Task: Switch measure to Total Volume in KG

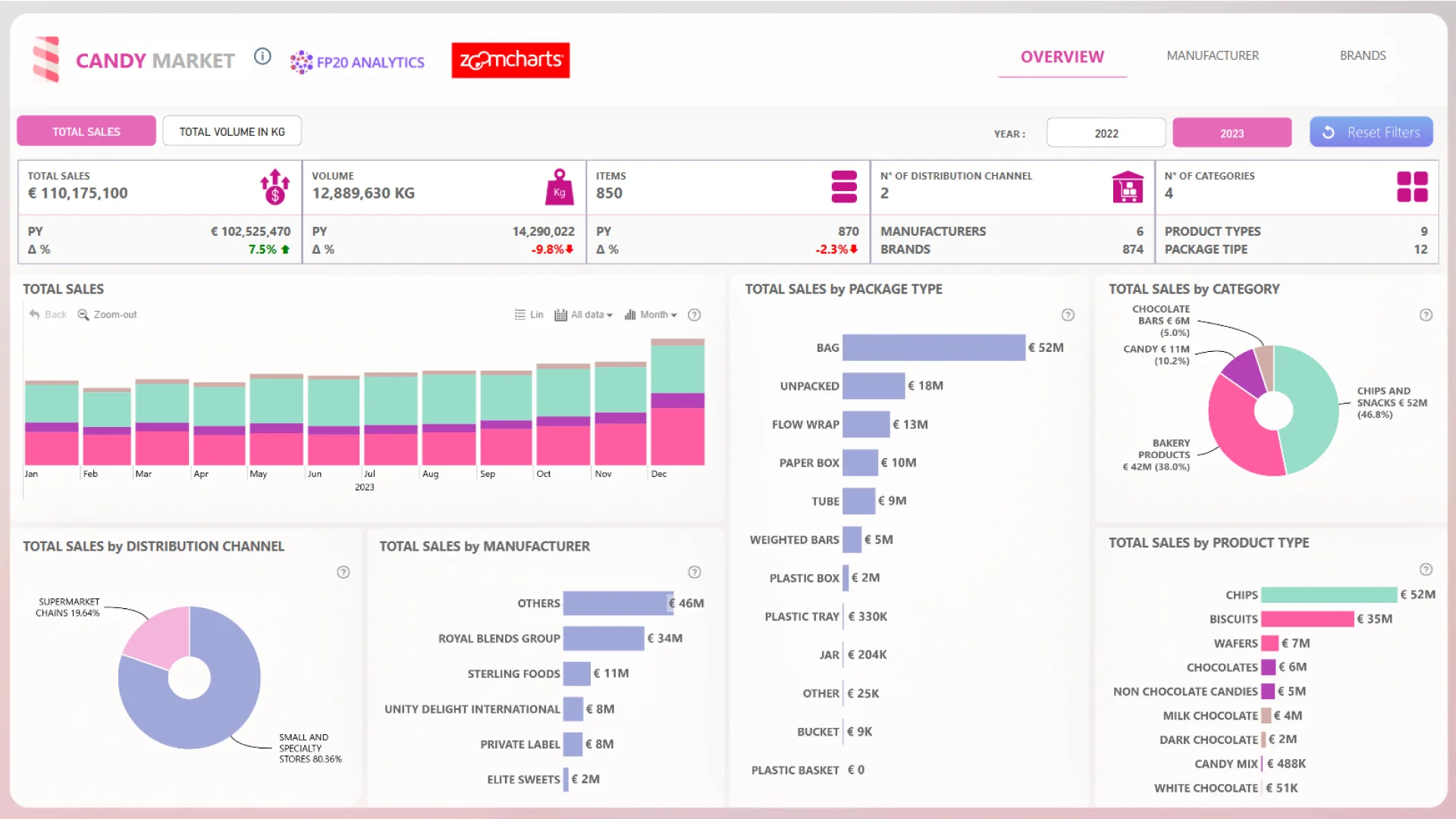Action: click(232, 131)
